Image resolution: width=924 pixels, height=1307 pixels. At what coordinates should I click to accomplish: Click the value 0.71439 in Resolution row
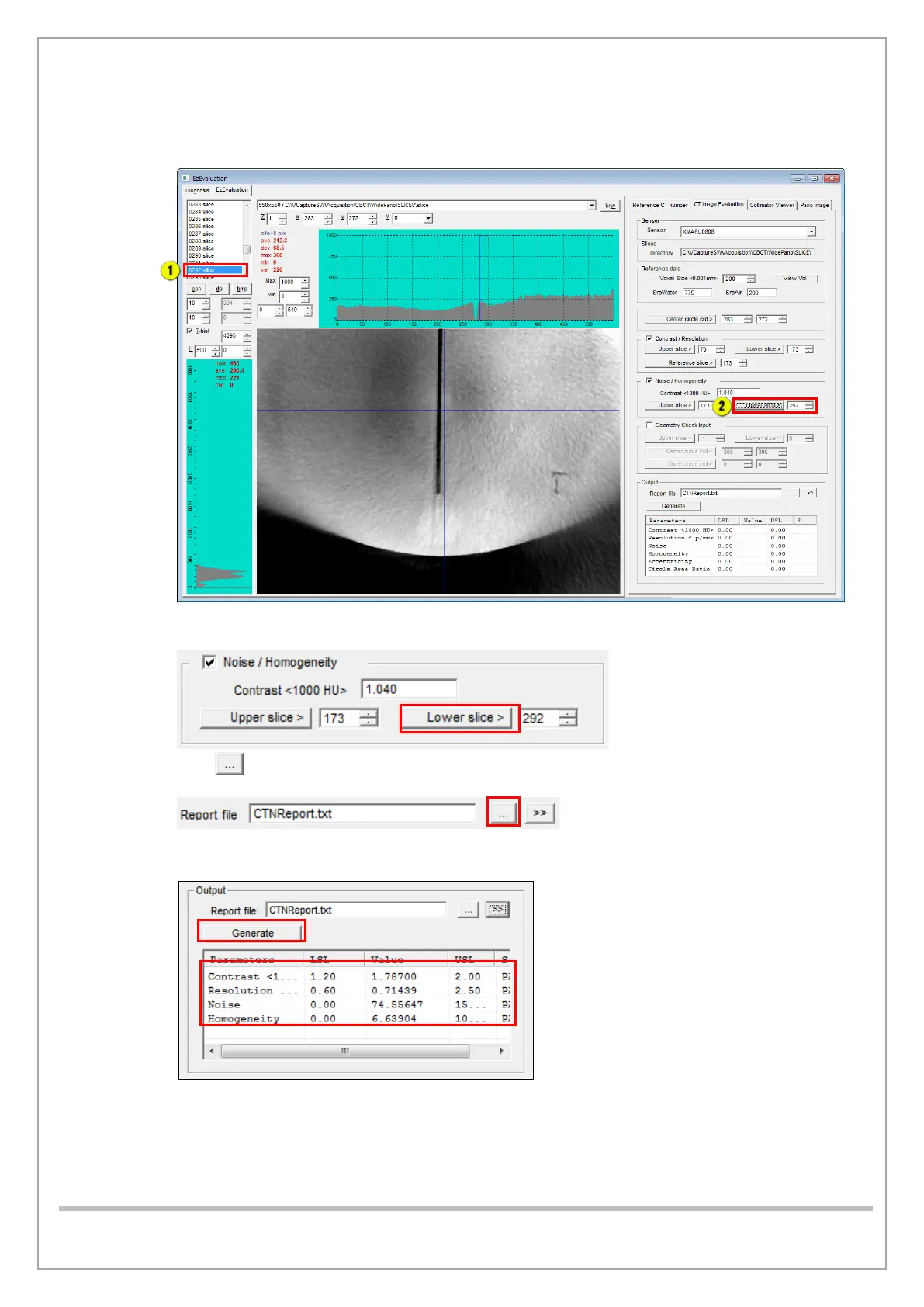click(x=393, y=990)
